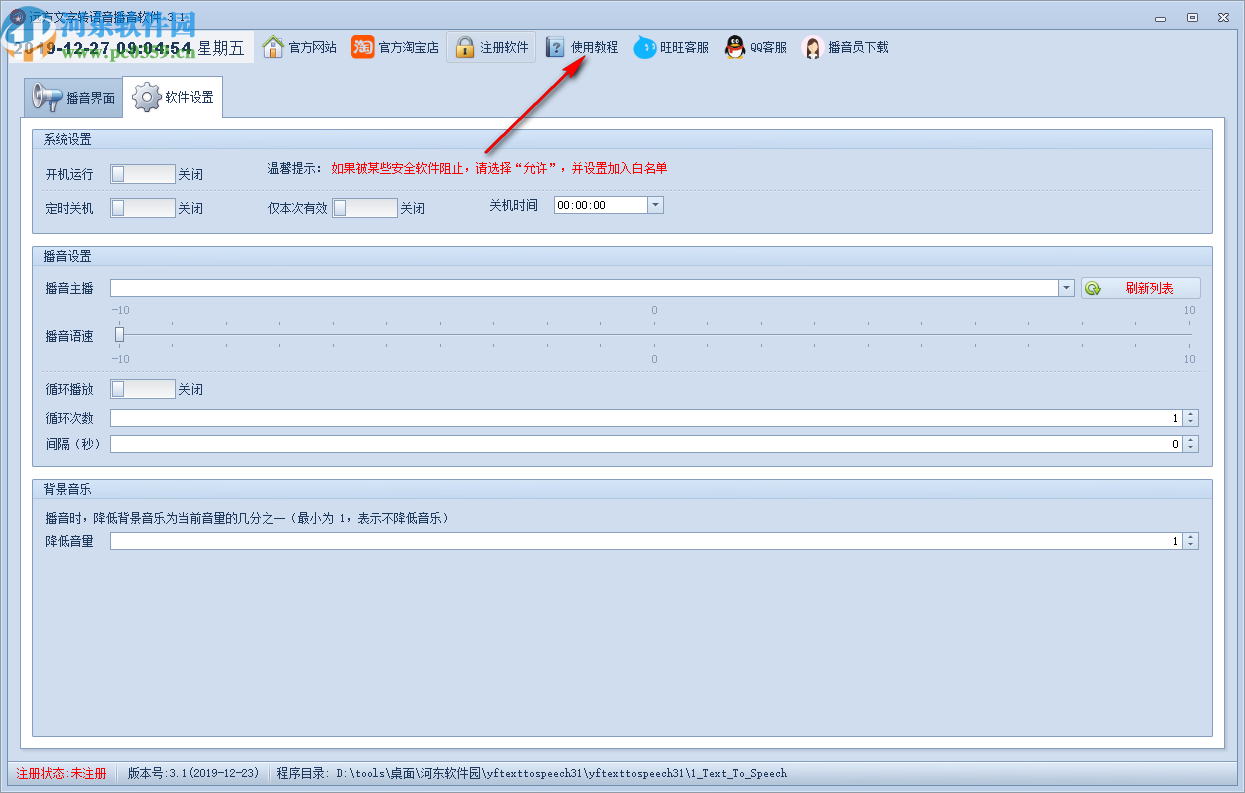The height and width of the screenshot is (793, 1245).
Task: Click the 刷新列表 button
Action: tap(1141, 288)
